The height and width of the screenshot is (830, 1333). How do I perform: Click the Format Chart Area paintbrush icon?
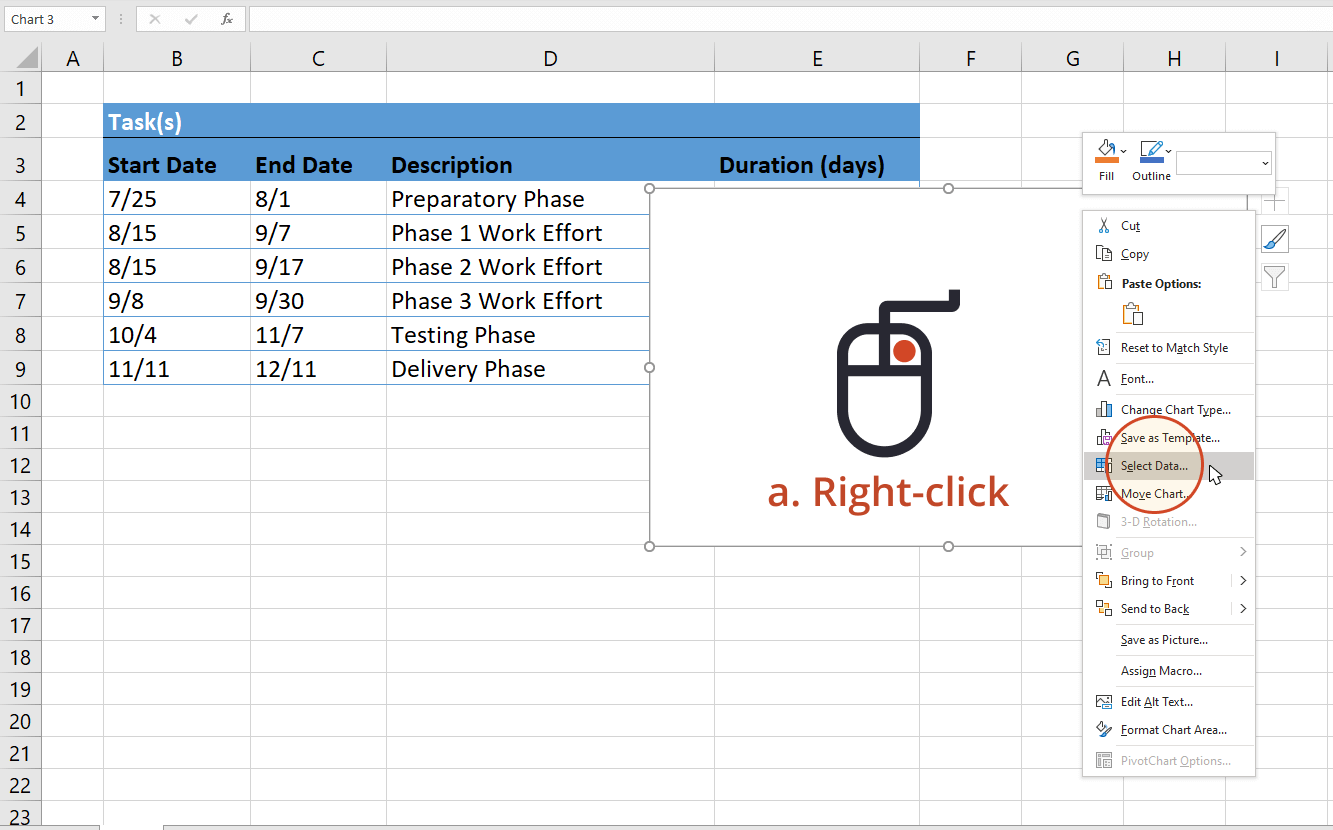click(1105, 729)
